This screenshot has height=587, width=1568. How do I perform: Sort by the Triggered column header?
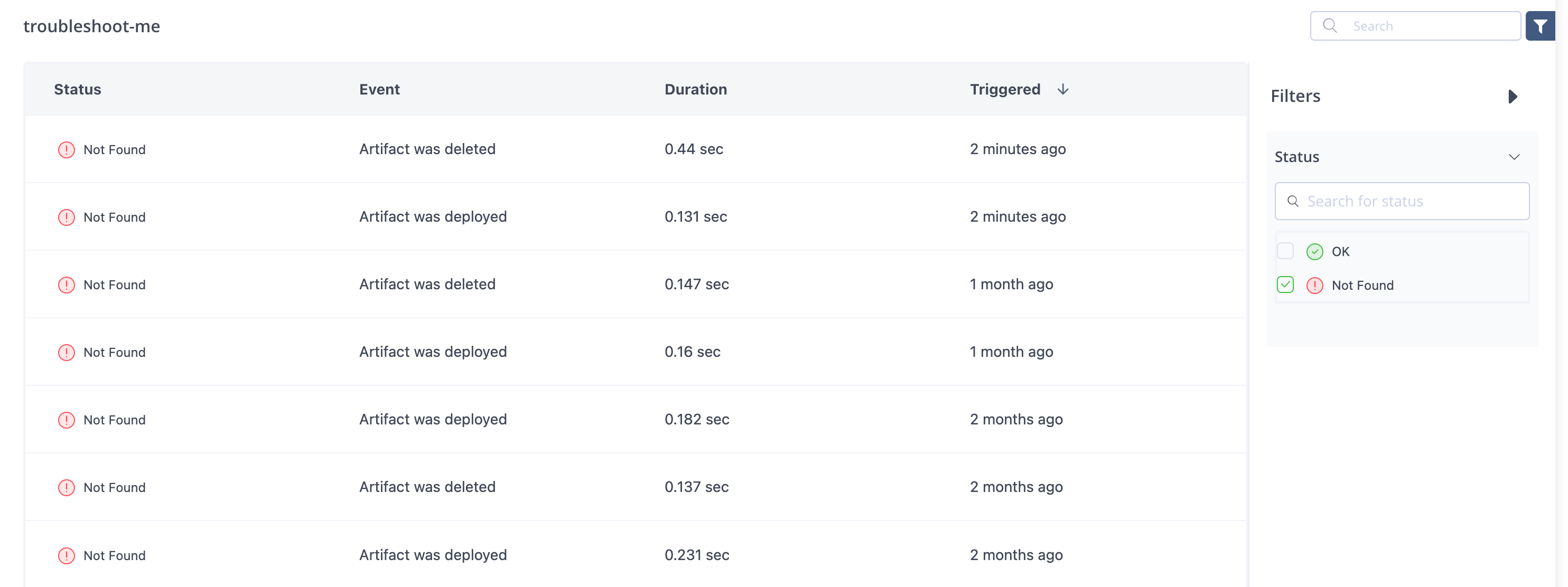(x=1004, y=89)
